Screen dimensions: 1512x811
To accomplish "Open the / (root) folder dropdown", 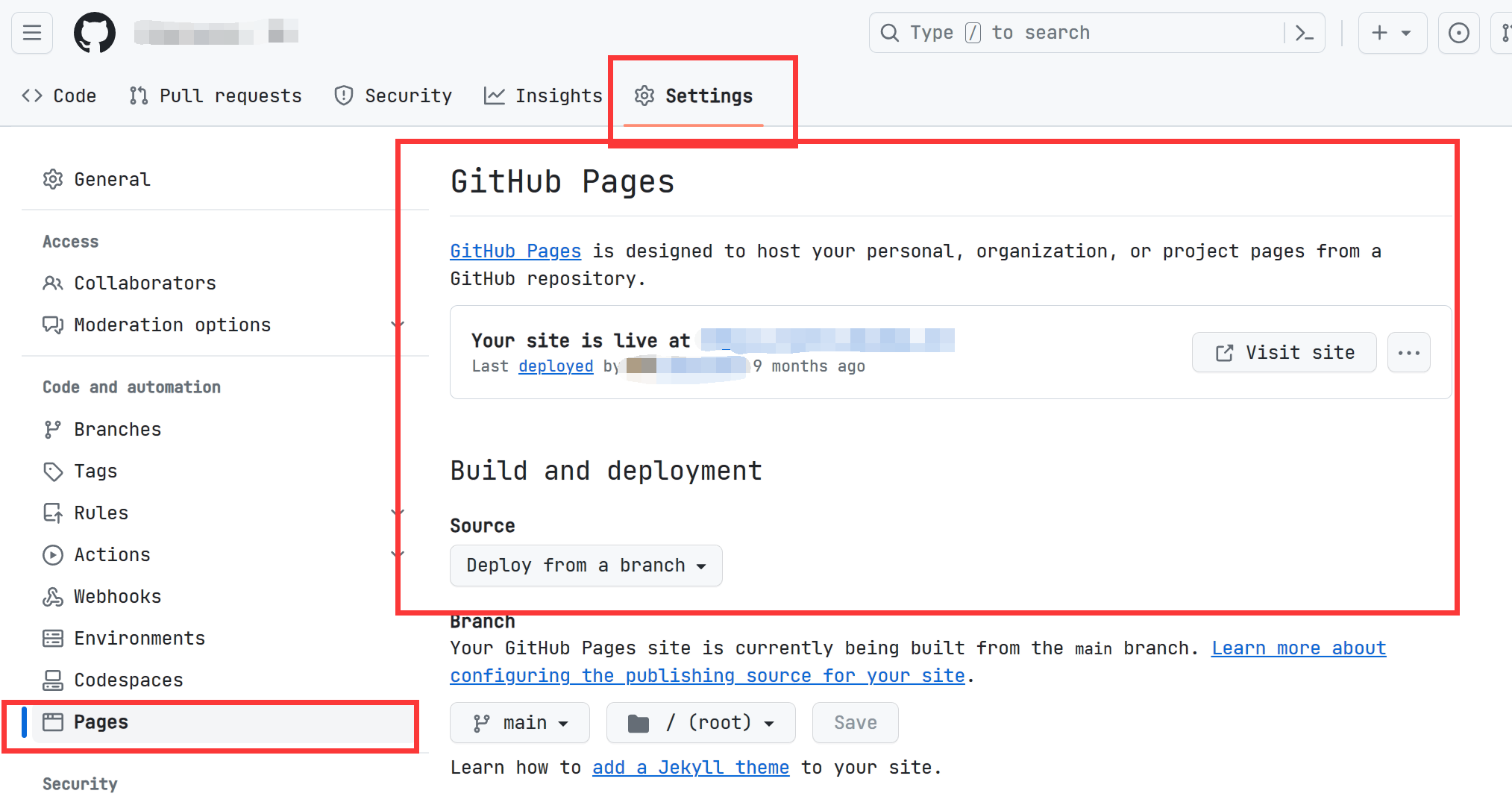I will click(x=700, y=723).
